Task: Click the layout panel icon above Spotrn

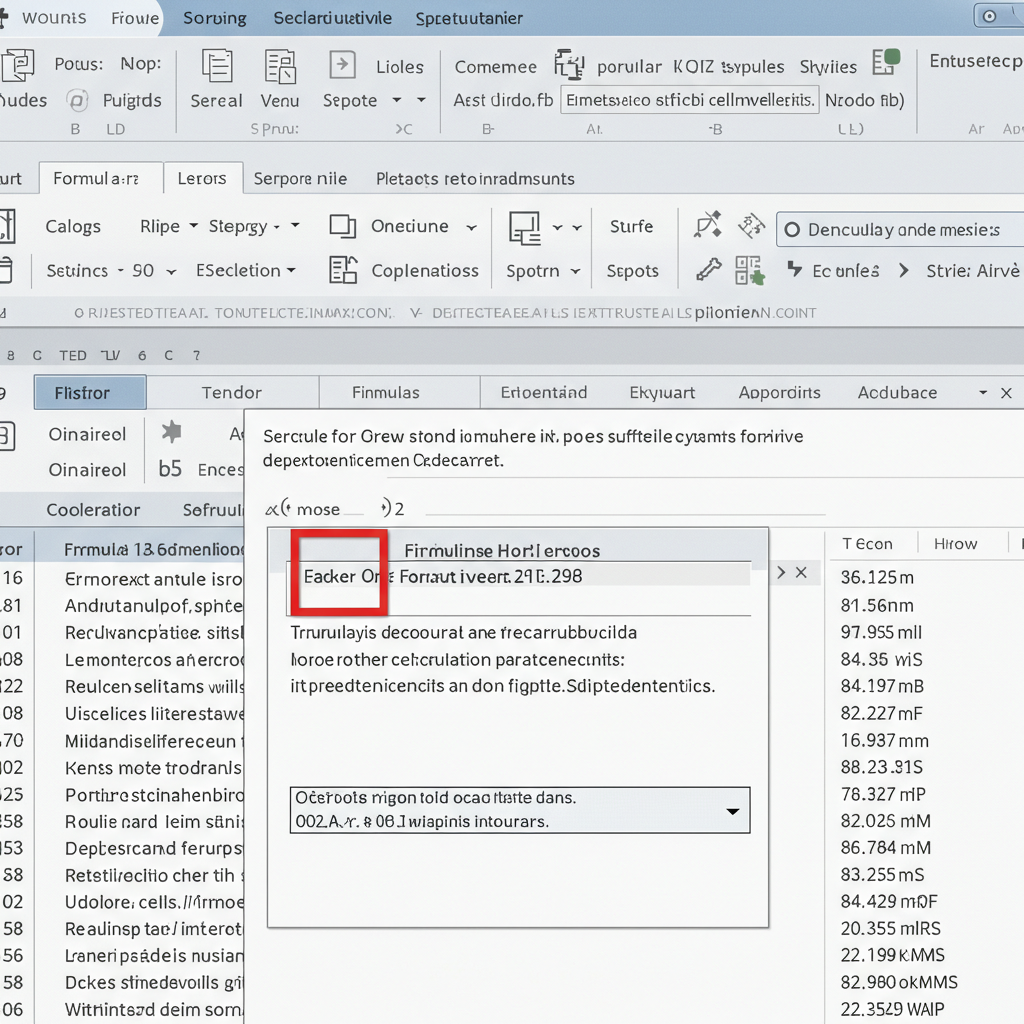Action: [x=524, y=228]
